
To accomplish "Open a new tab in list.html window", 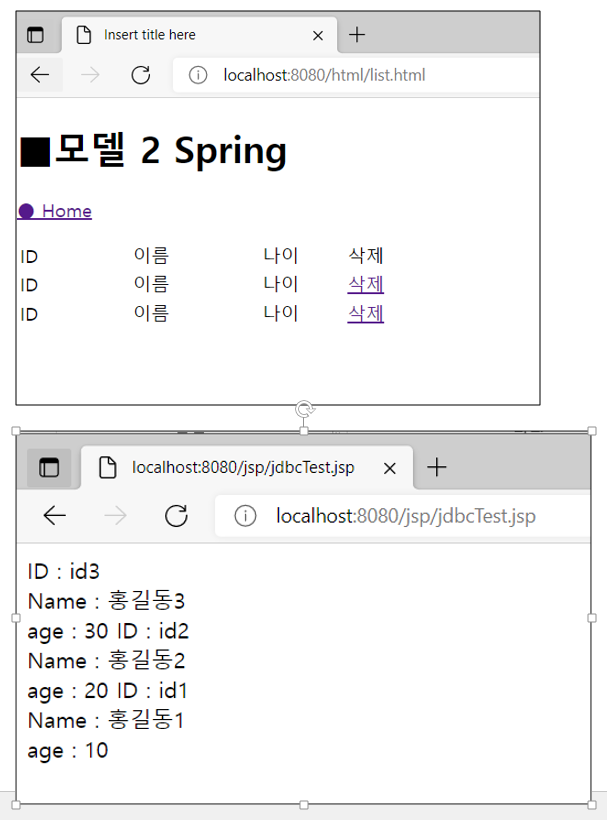I will 357,35.
